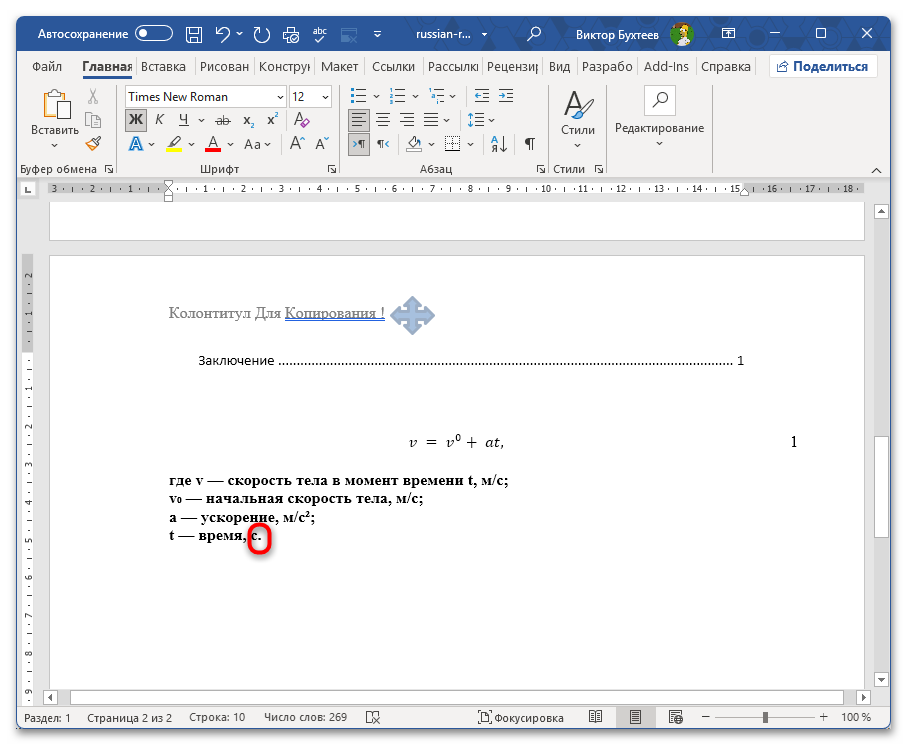Increase font size with the larger A icon
The width and height of the screenshot is (907, 745).
pos(297,143)
